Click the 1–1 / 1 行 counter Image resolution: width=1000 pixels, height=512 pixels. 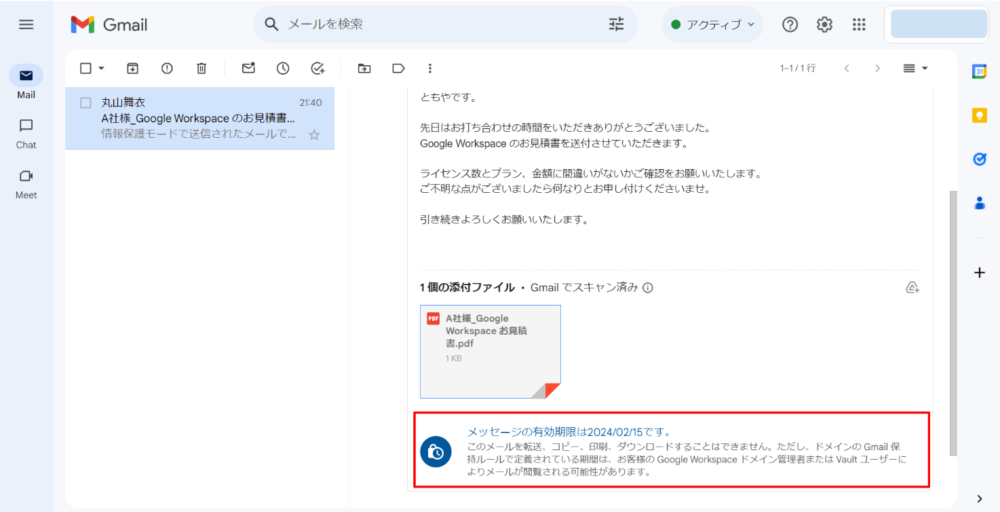click(797, 68)
